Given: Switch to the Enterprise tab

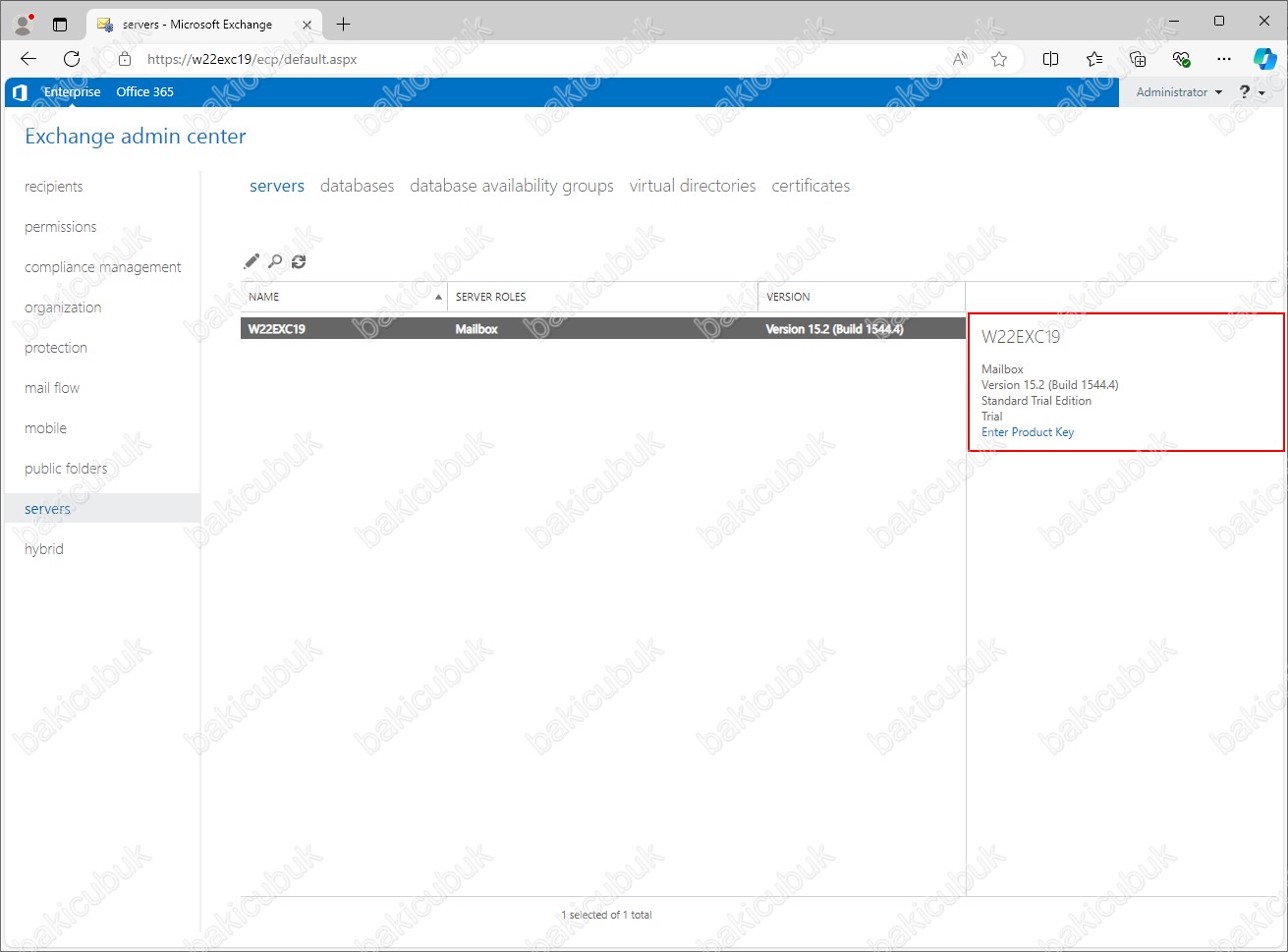Looking at the screenshot, I should (72, 92).
